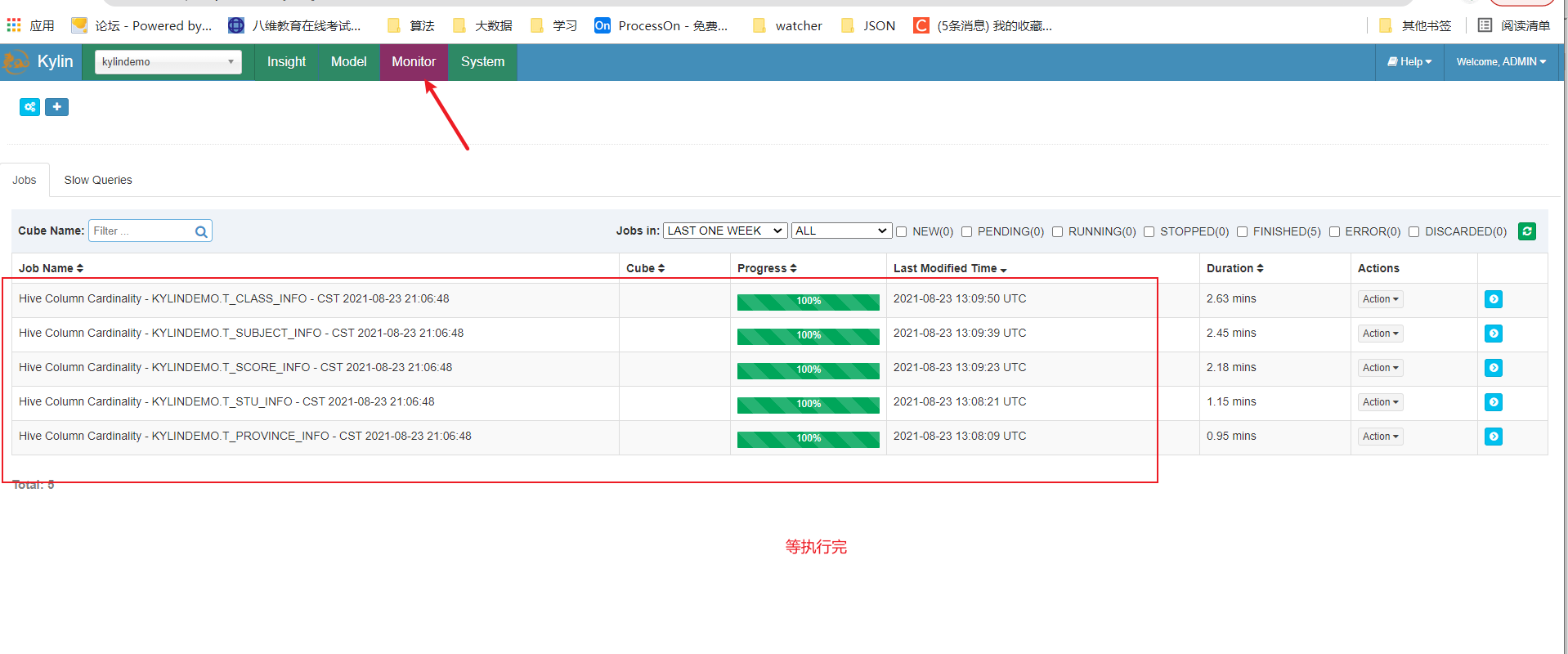
Task: Switch to the Slow Queries tab
Action: pyautogui.click(x=98, y=180)
